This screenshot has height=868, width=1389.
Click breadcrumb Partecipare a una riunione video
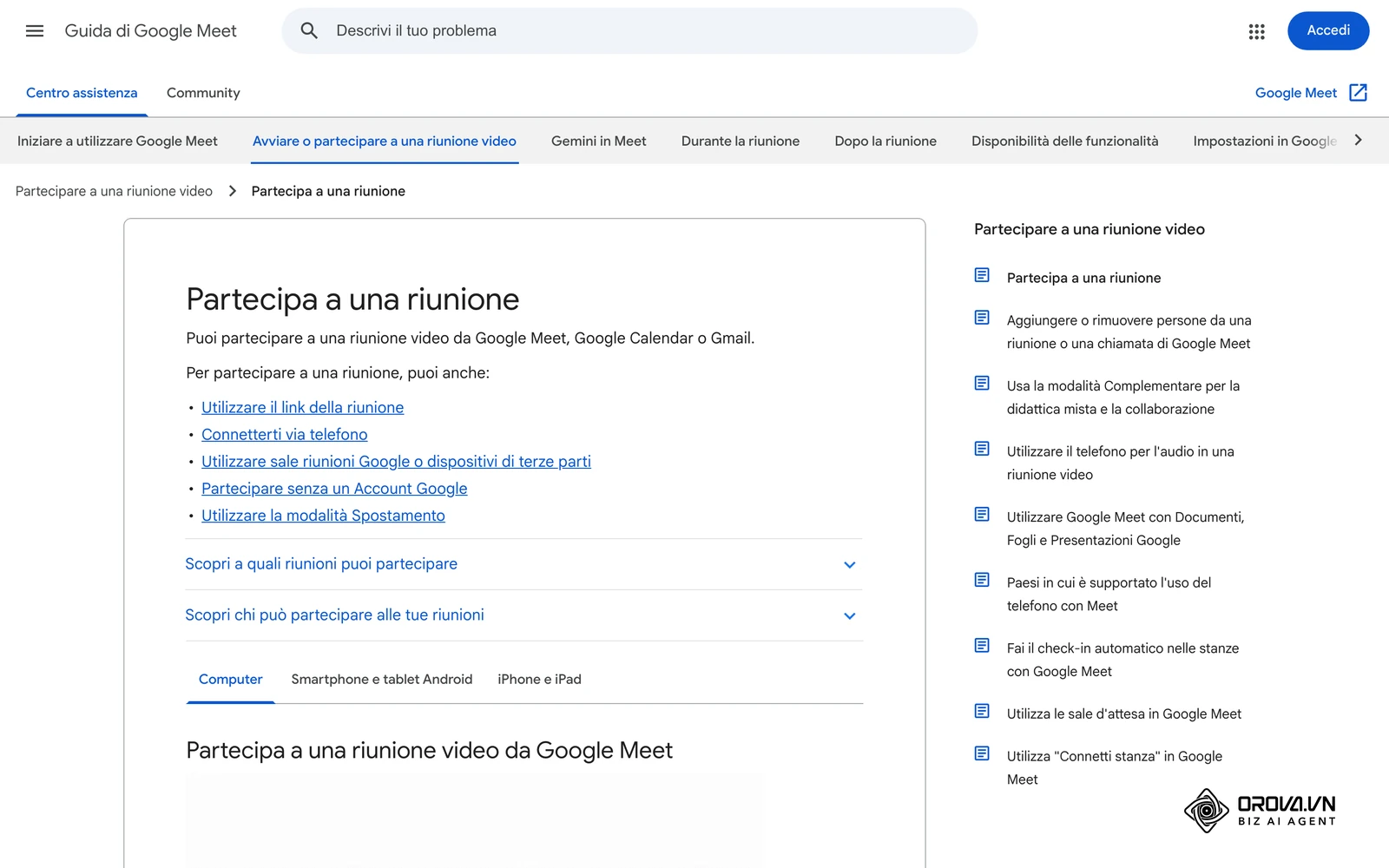pyautogui.click(x=114, y=191)
